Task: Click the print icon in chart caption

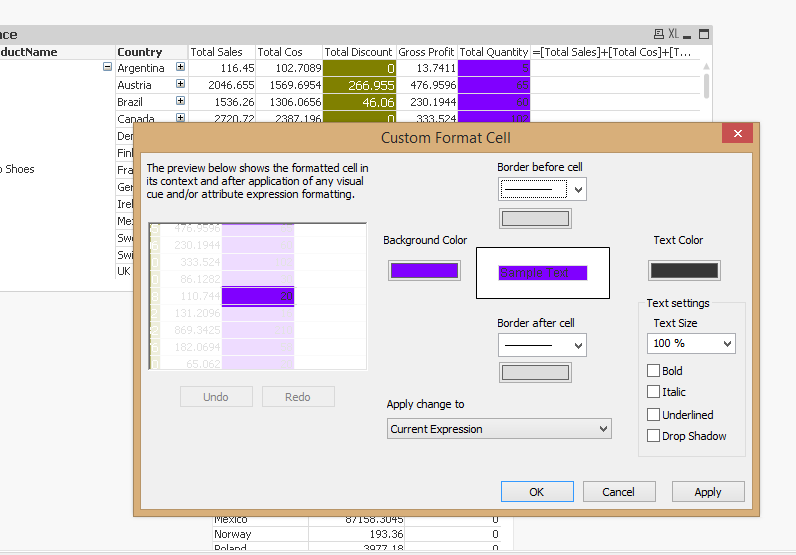Action: [658, 34]
